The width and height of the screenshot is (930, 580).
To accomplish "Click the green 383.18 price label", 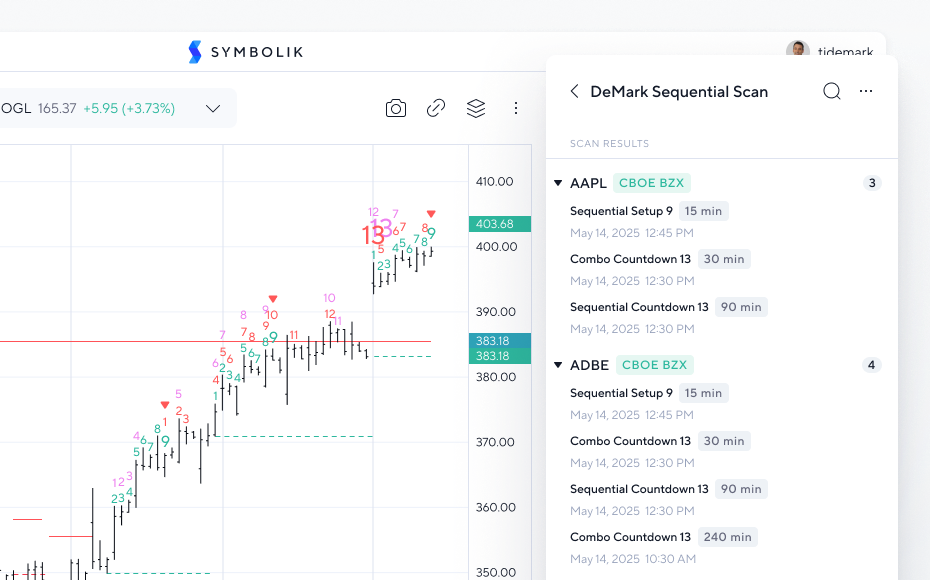I will (499, 356).
